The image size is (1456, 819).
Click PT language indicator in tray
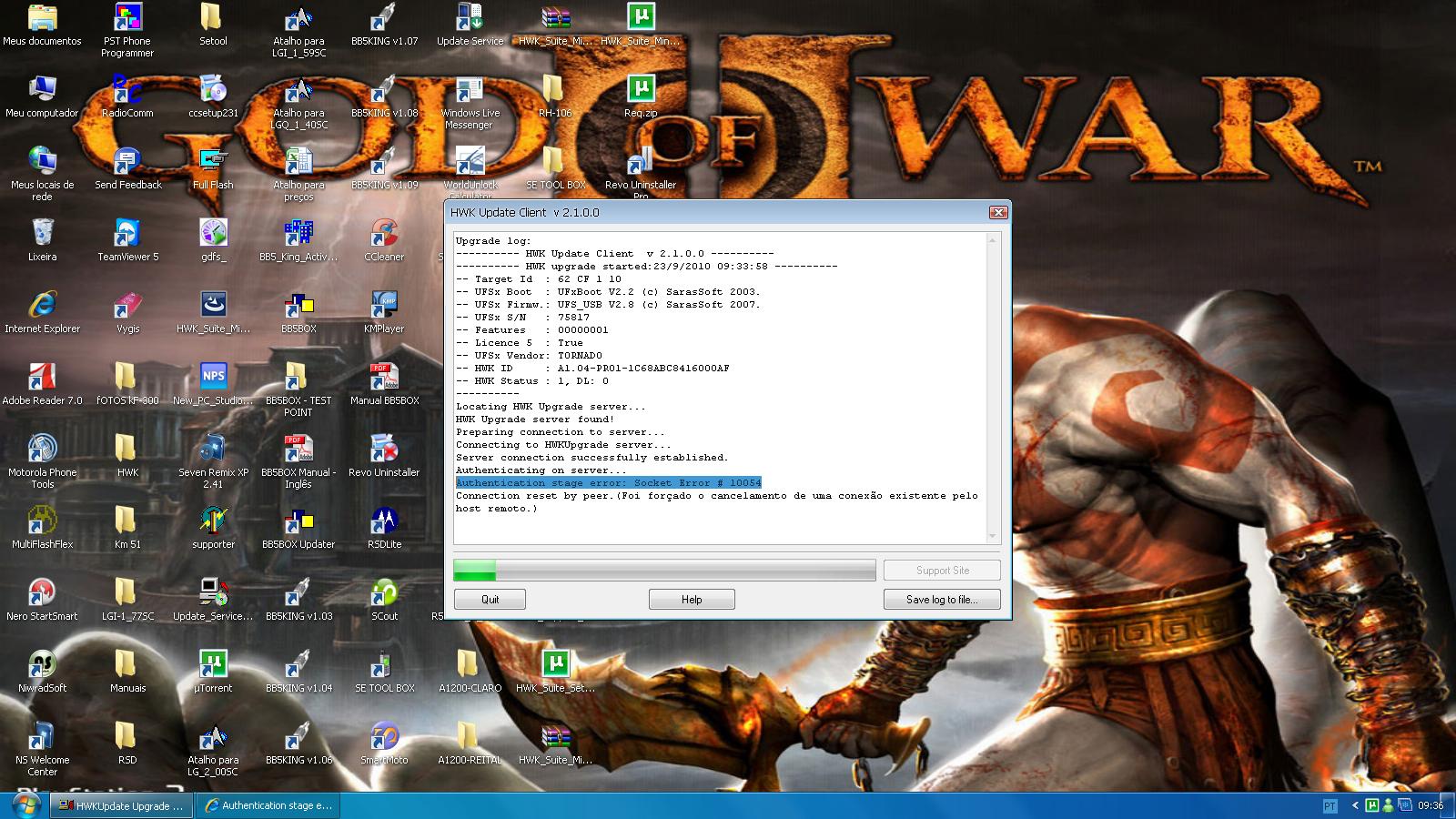click(x=1330, y=806)
